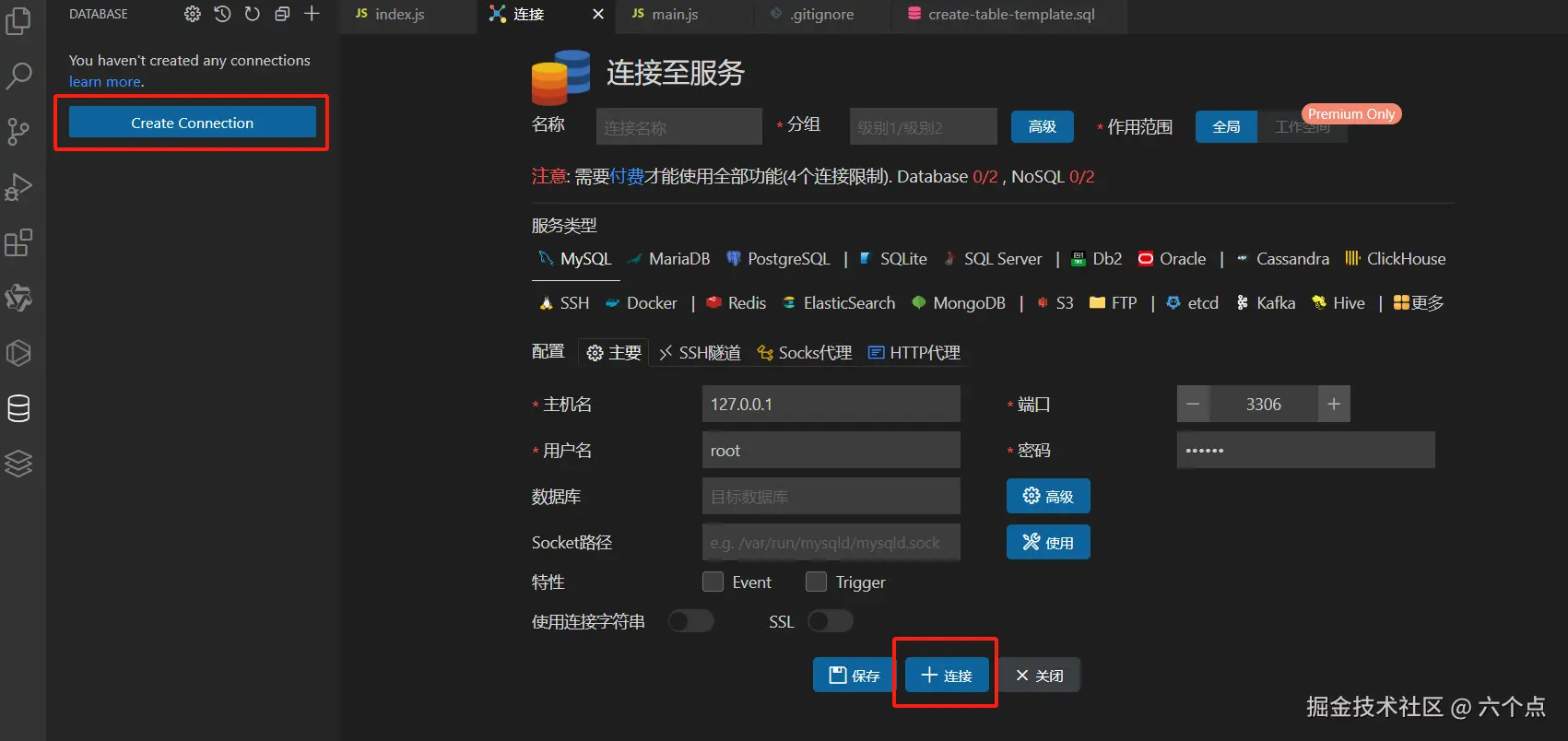Select etcd service type
This screenshot has width=1568, height=741.
pyautogui.click(x=1192, y=303)
